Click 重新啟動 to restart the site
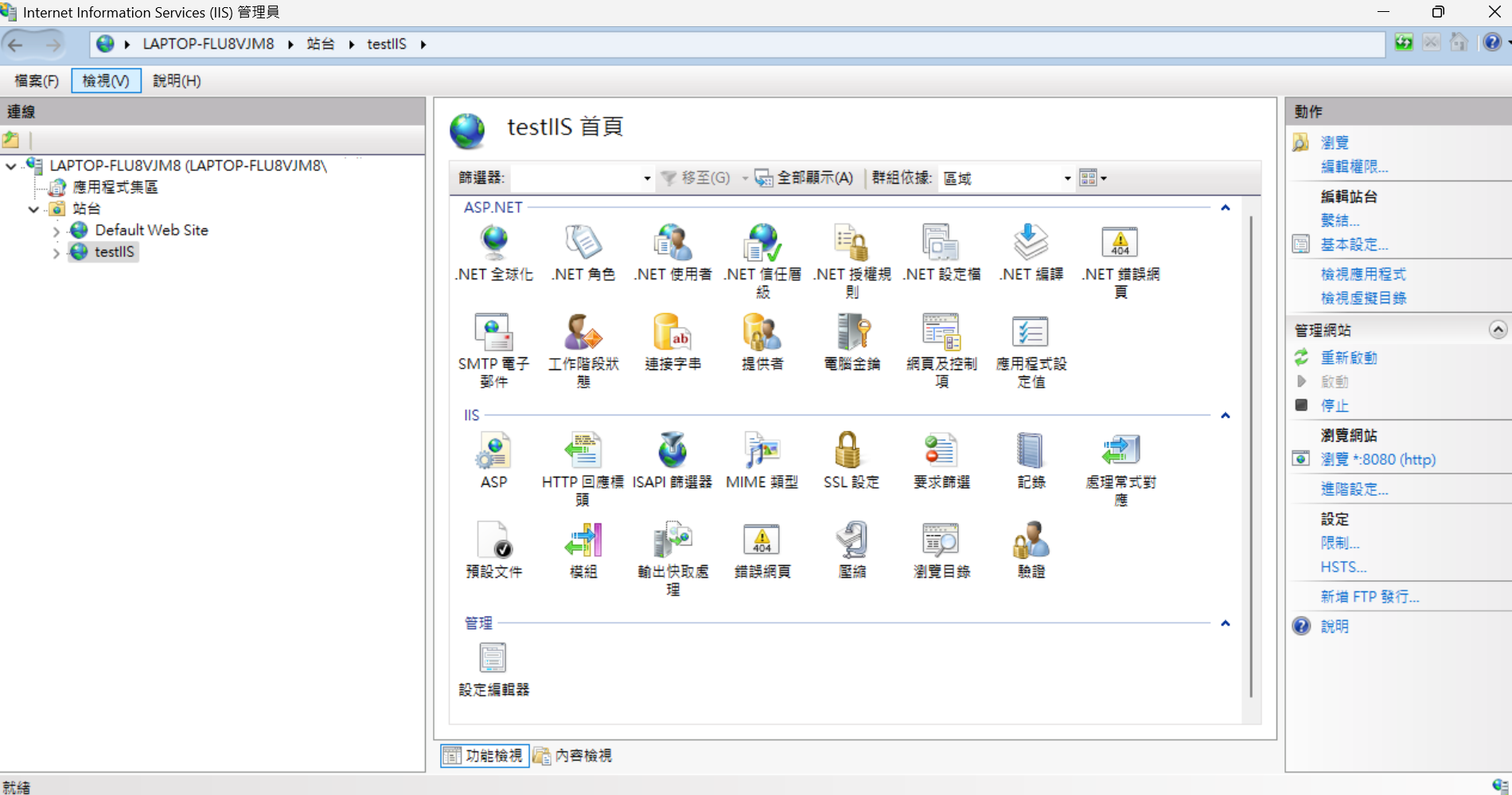This screenshot has height=795, width=1512. 1349,357
